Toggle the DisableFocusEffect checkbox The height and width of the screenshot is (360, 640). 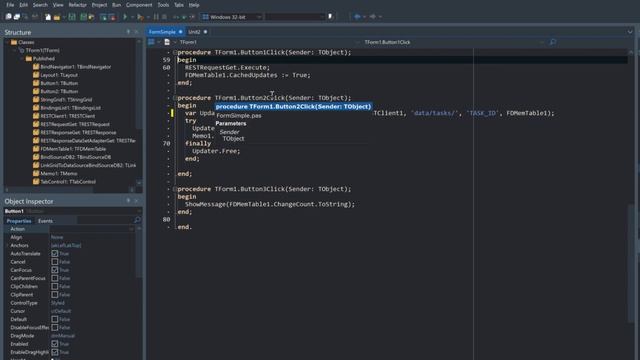55,327
